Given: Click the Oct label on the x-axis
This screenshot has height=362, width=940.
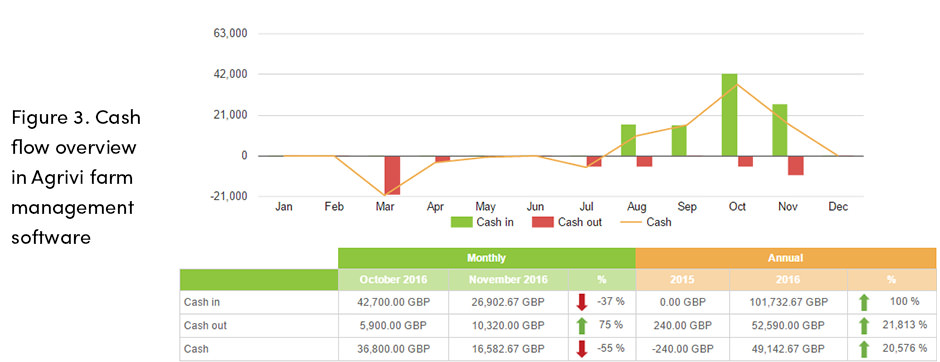Looking at the screenshot, I should tap(737, 207).
